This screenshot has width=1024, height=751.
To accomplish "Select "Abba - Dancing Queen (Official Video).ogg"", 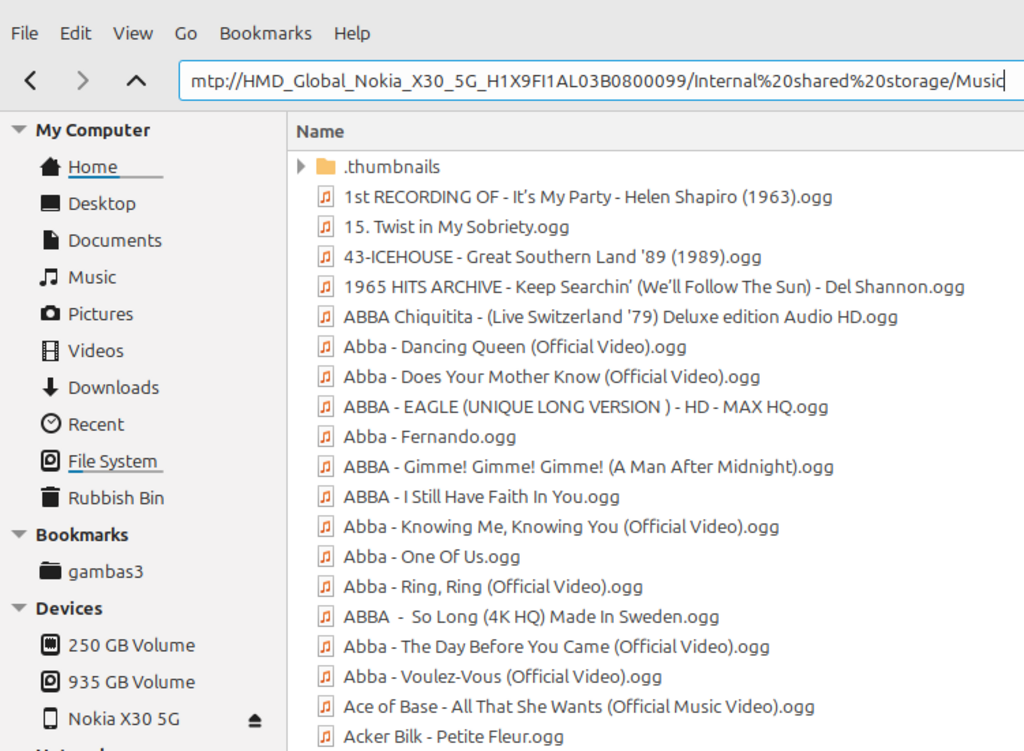I will pyautogui.click(x=515, y=347).
